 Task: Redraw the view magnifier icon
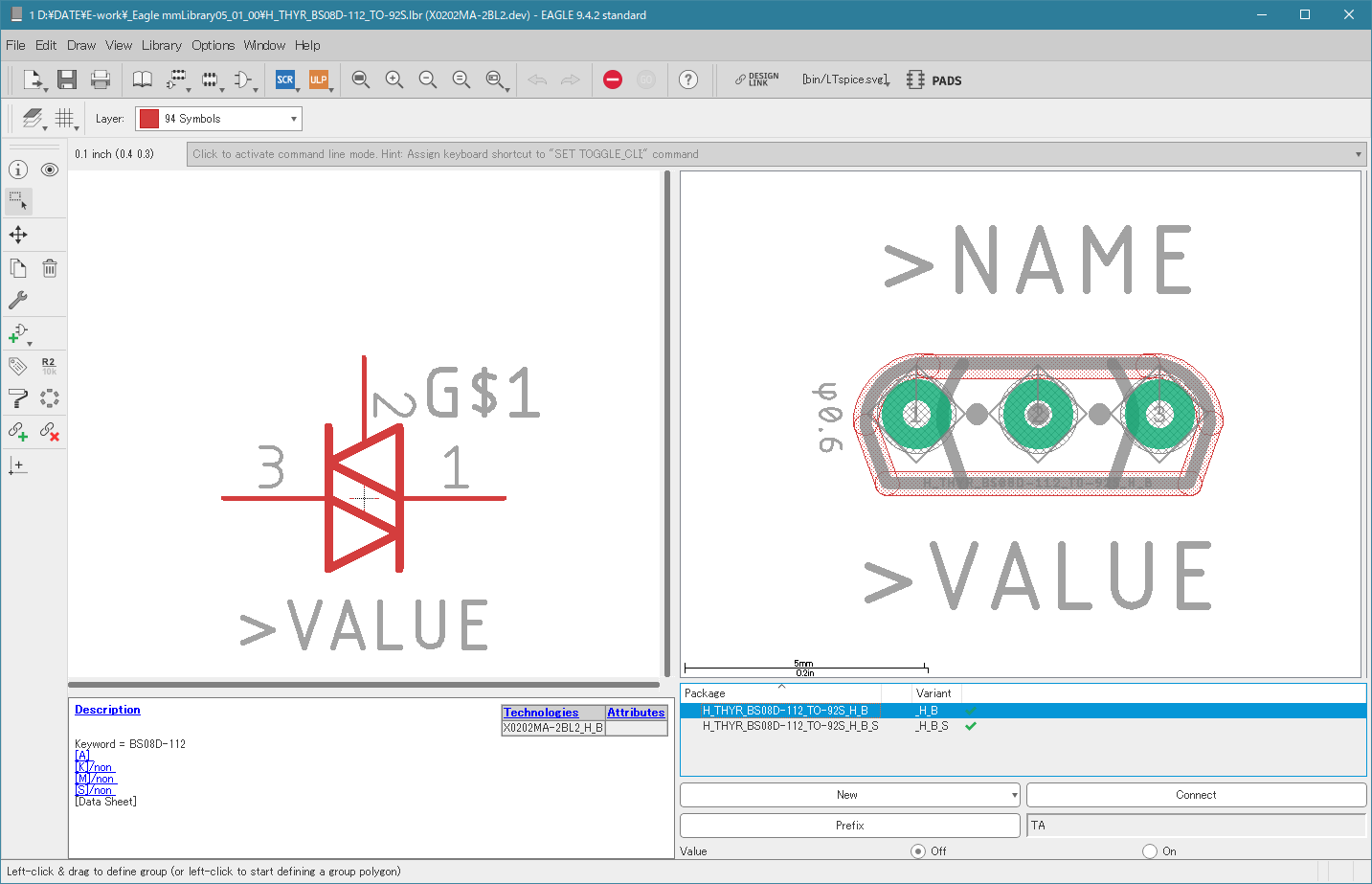tap(461, 79)
